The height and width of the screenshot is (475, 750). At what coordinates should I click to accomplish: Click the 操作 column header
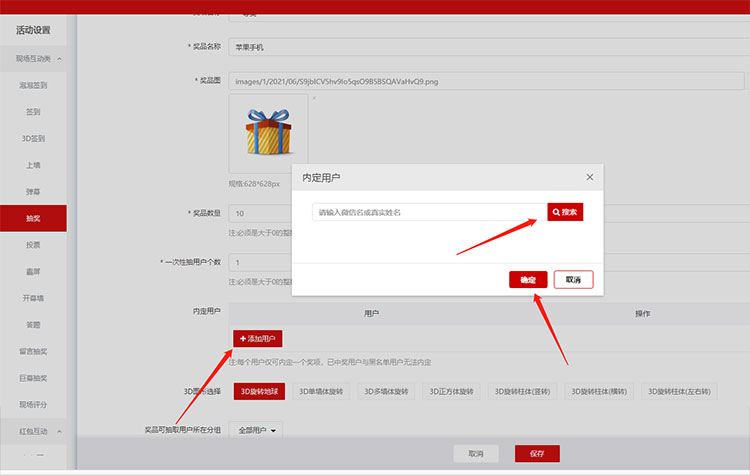coord(642,313)
